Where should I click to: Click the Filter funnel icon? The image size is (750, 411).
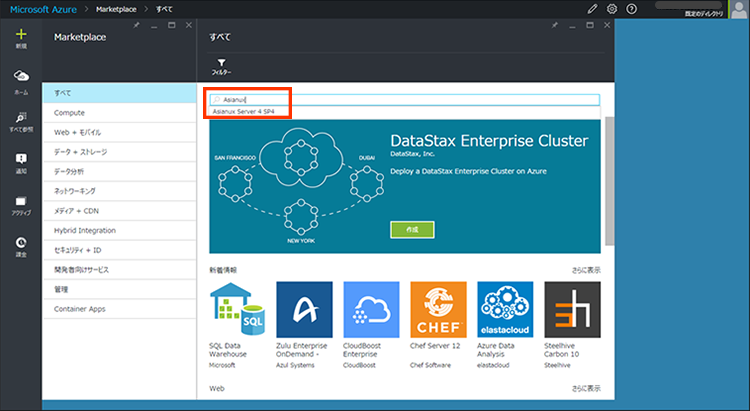click(x=221, y=65)
